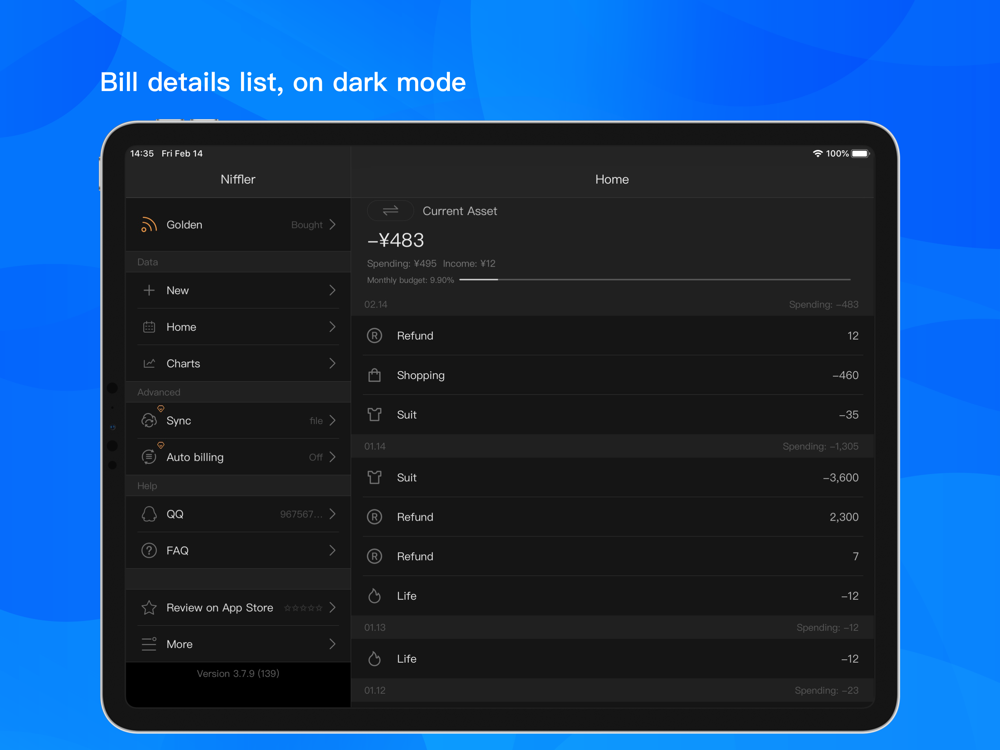Screen dimensions: 1000x750
Task: Click the shirt icon on Suit -35
Action: point(374,415)
